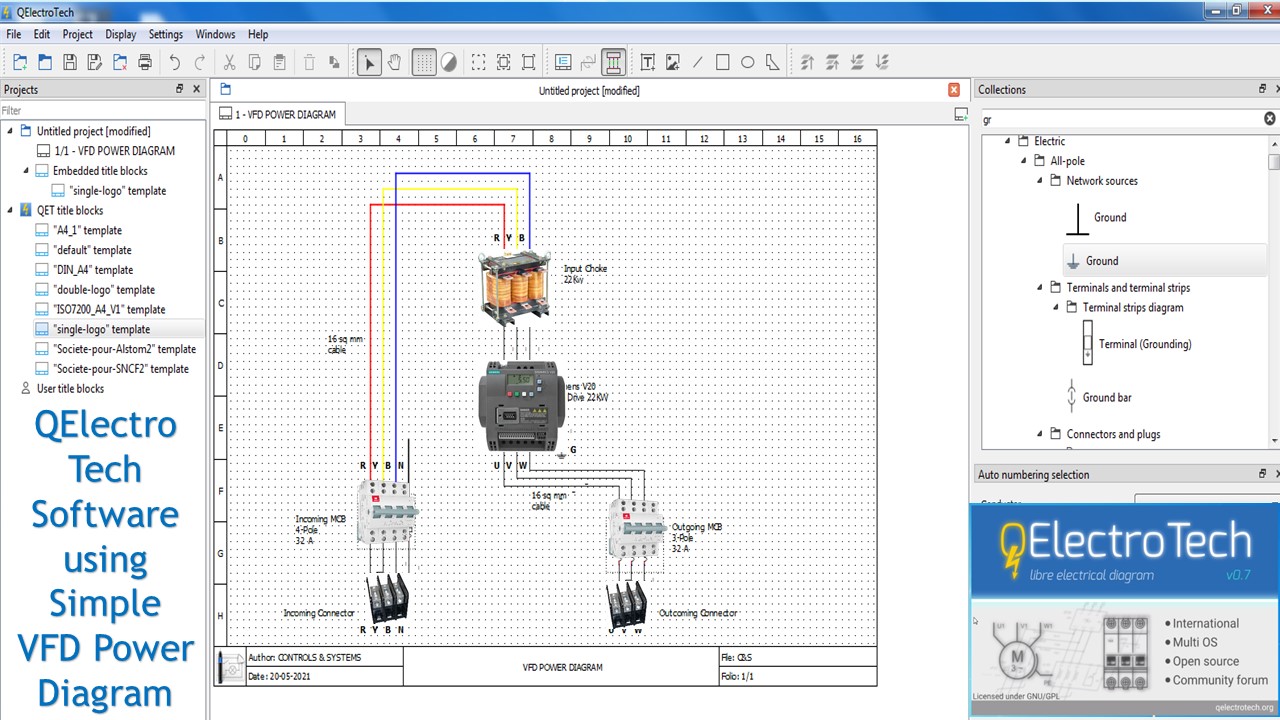This screenshot has width=1280, height=720.
Task: Collapse the Network sources folder
Action: coord(1040,181)
